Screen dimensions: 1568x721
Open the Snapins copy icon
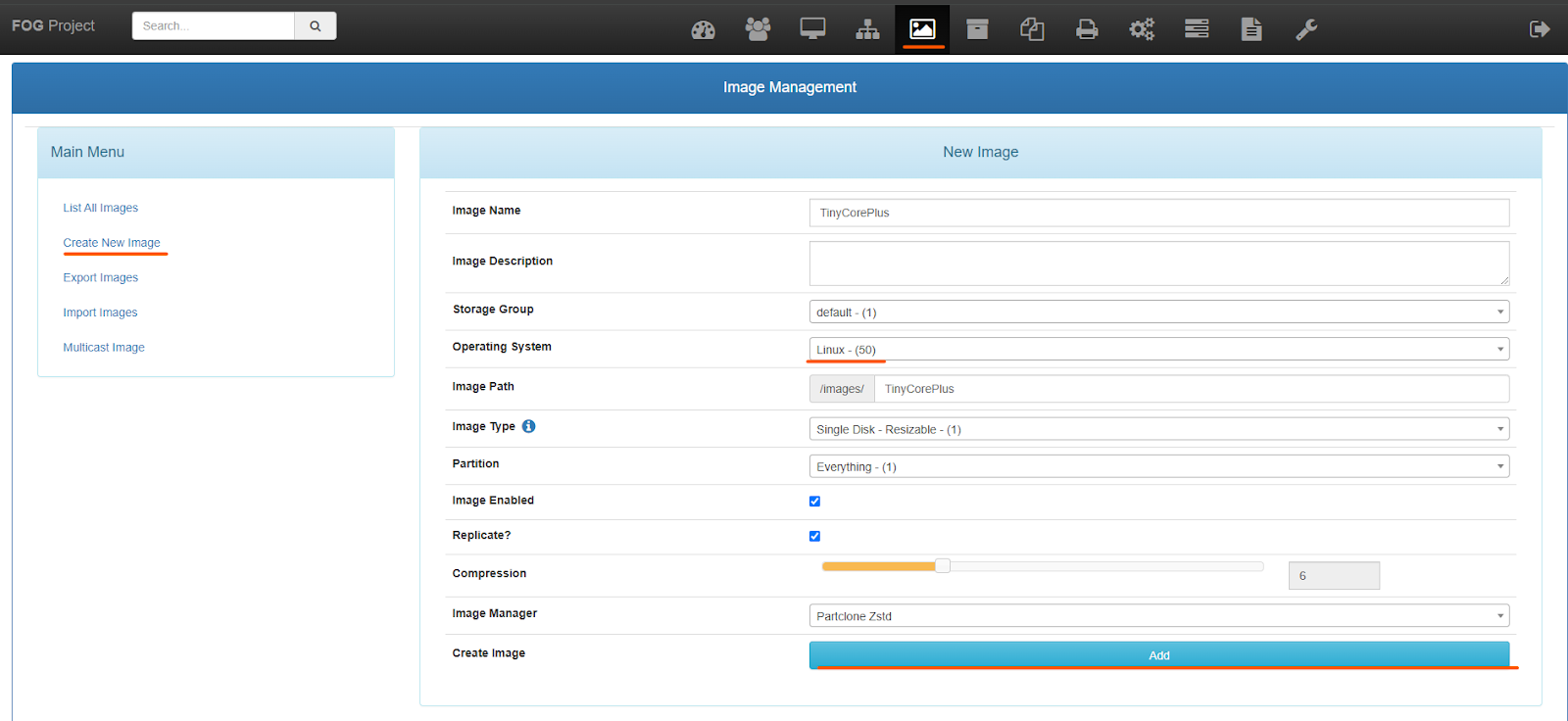[1032, 29]
